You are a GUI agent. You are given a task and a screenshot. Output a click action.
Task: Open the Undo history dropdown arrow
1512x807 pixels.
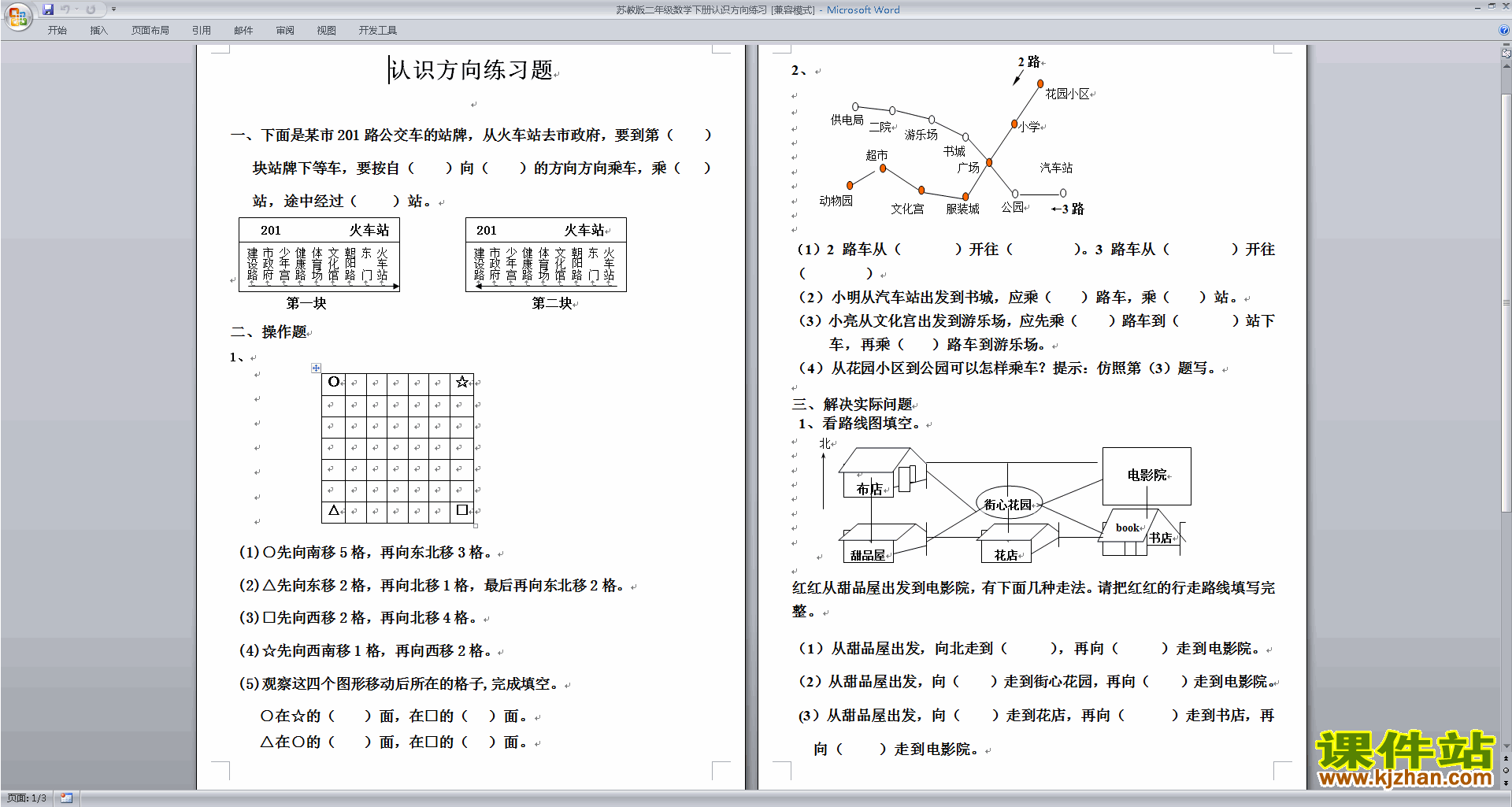point(76,9)
